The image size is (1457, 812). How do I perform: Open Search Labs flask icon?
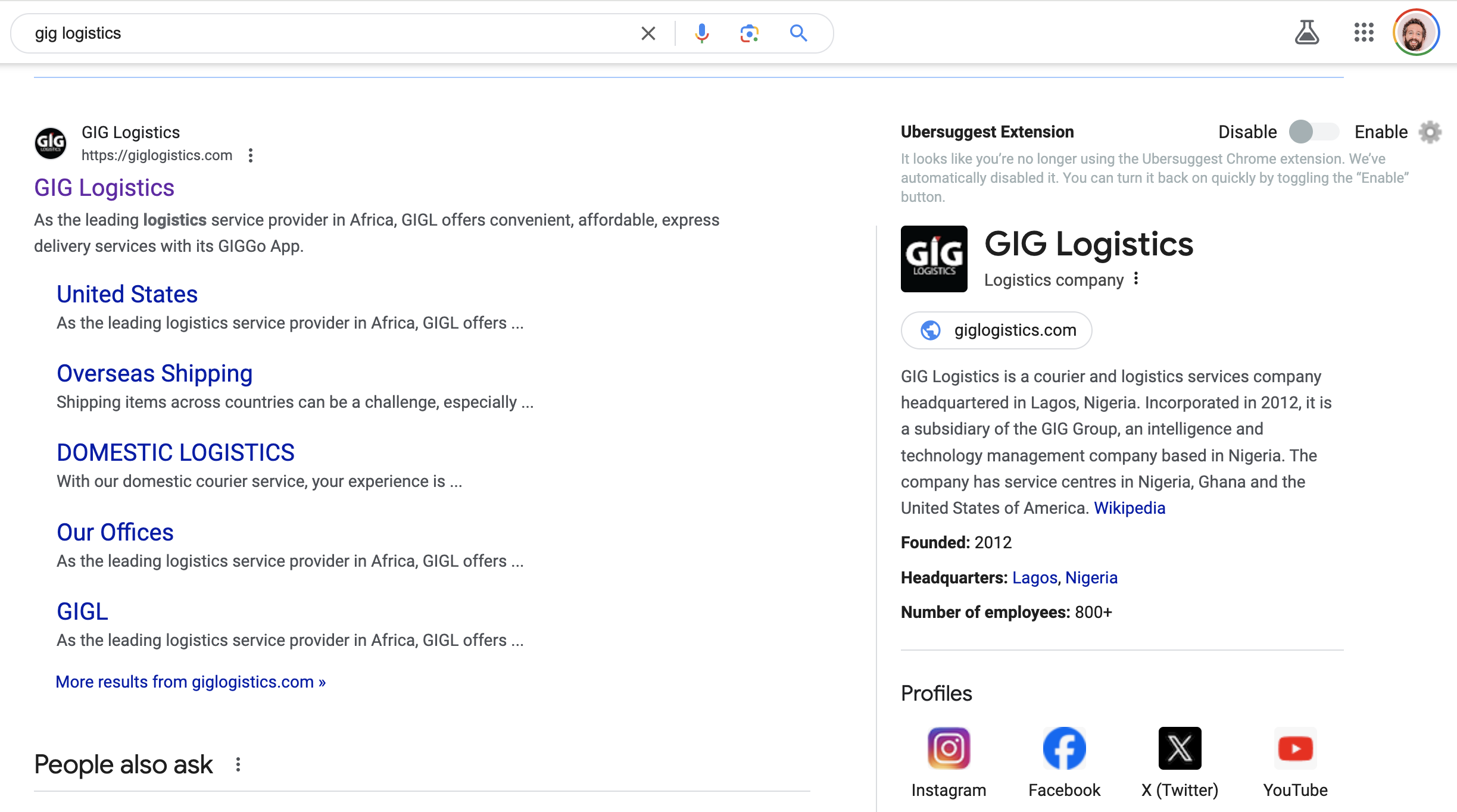[1307, 33]
